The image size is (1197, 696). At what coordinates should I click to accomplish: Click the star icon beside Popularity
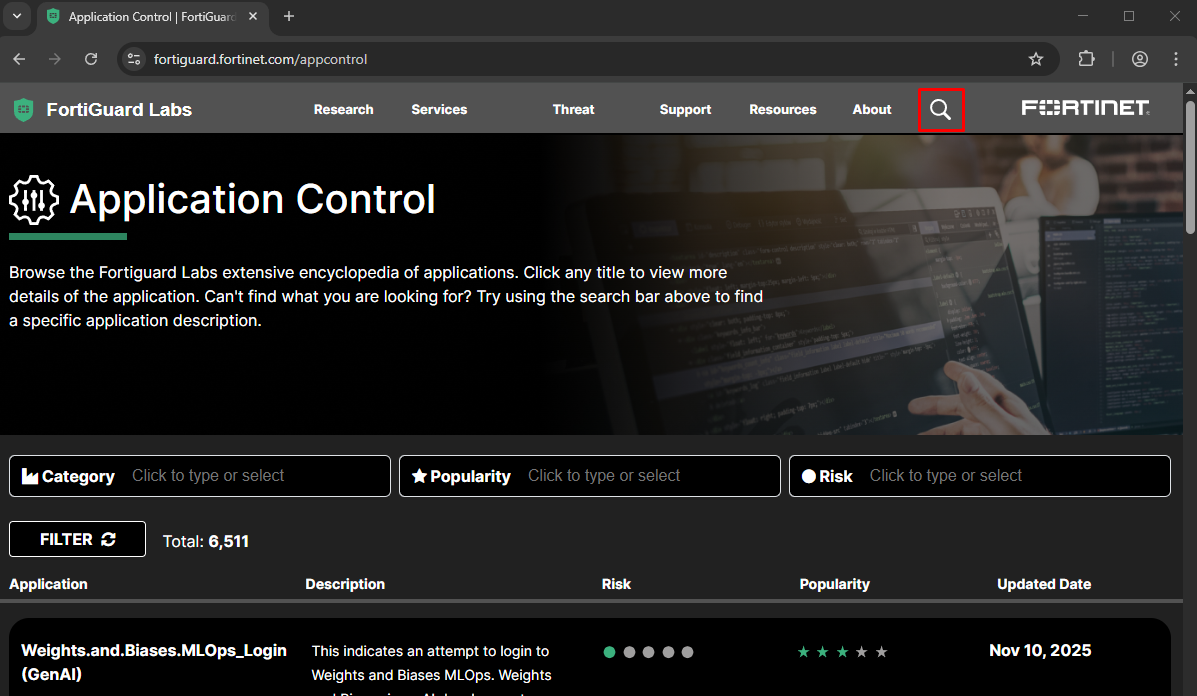click(x=419, y=476)
